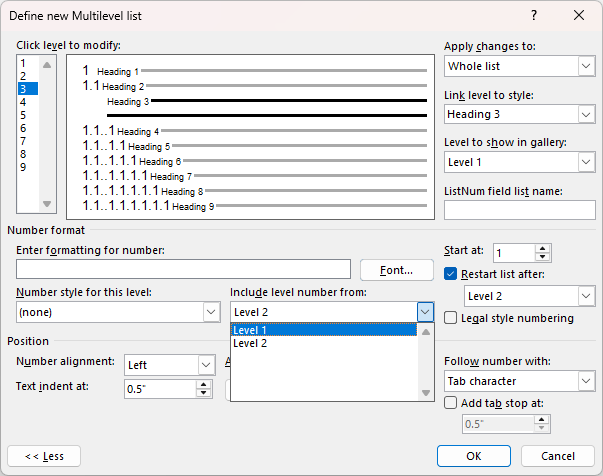Click the Less button to collapse options

pos(44,456)
